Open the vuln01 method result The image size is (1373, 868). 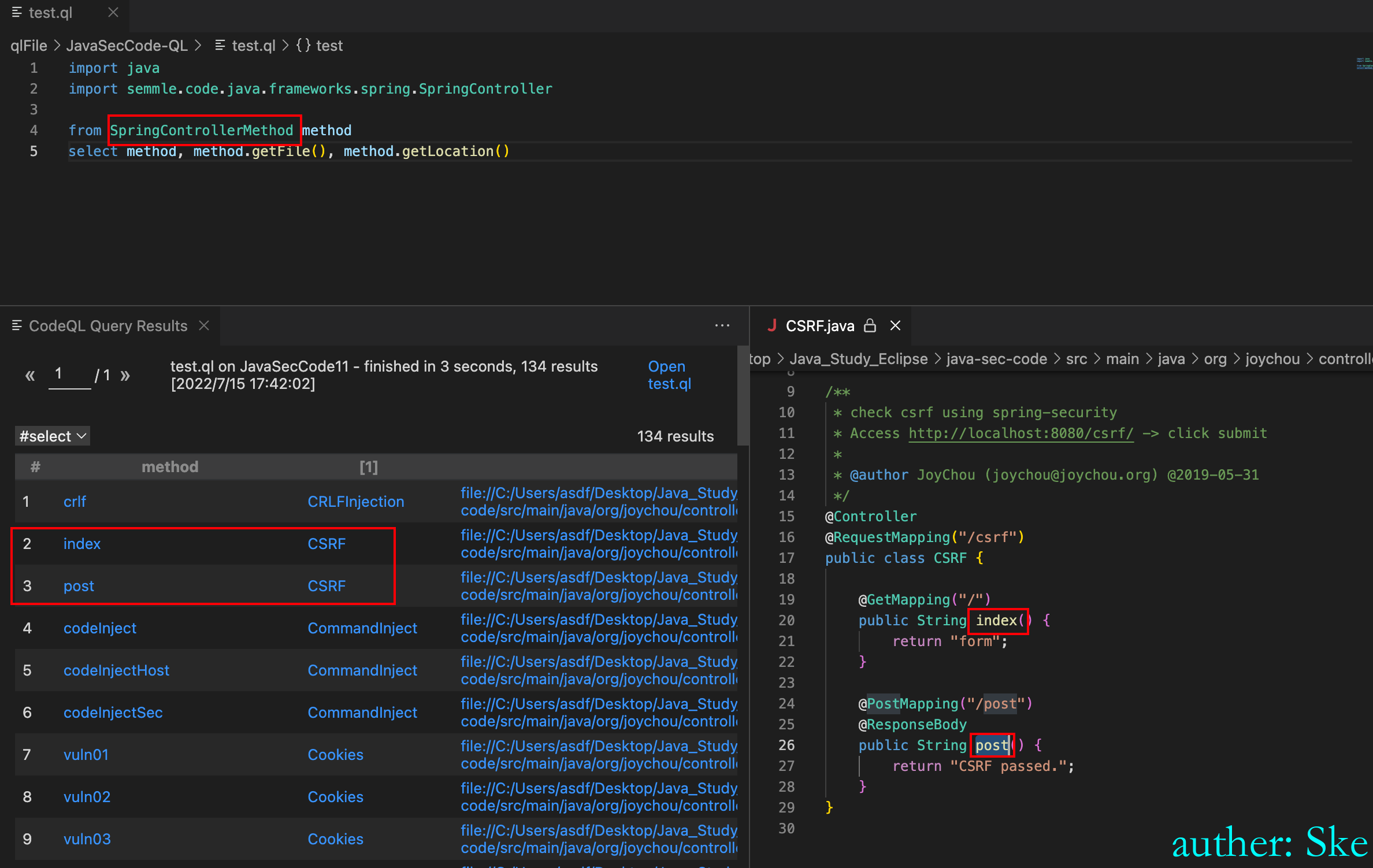[86, 755]
